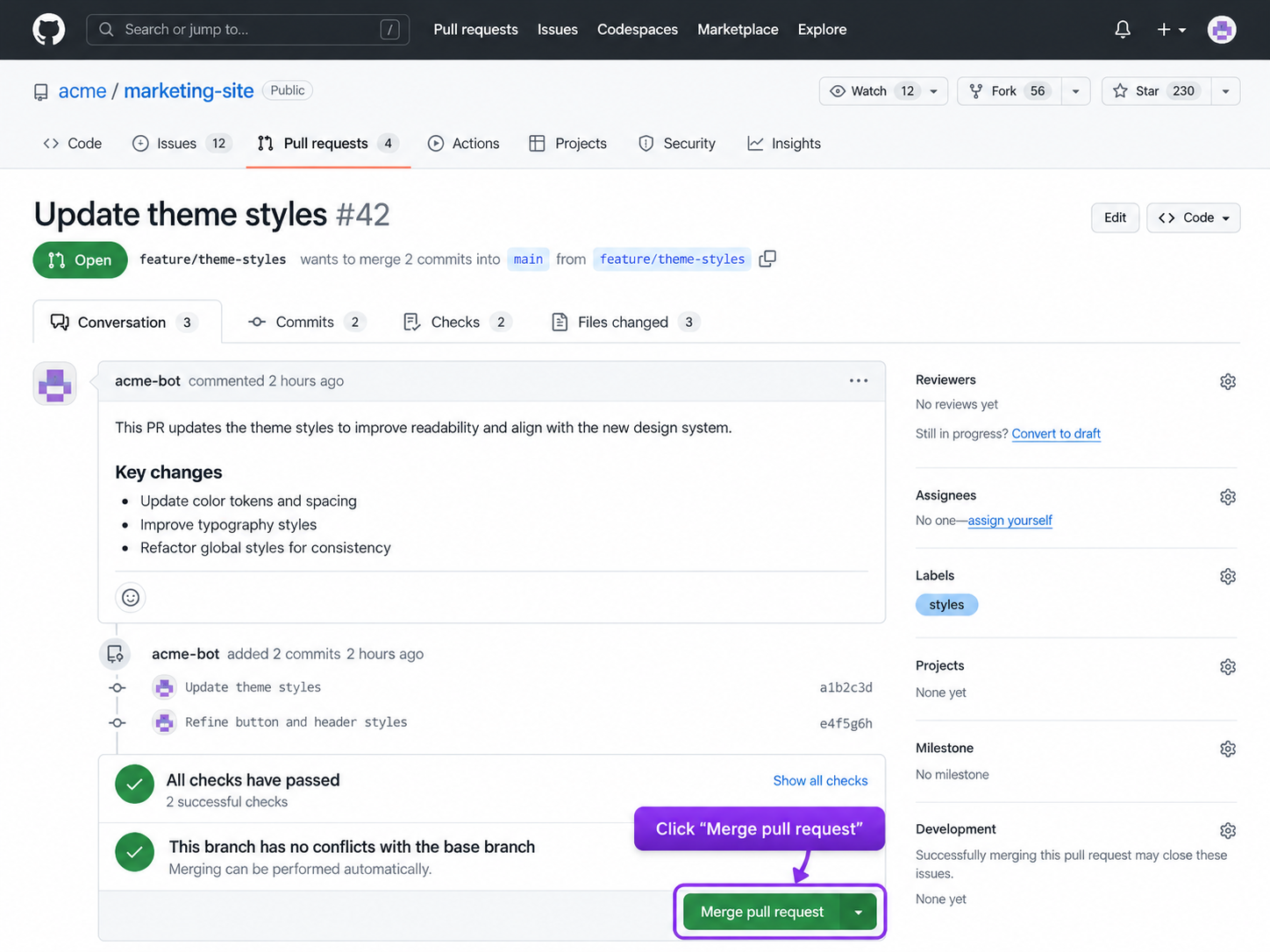
Task: Open Explore in the top navigation
Action: click(822, 30)
